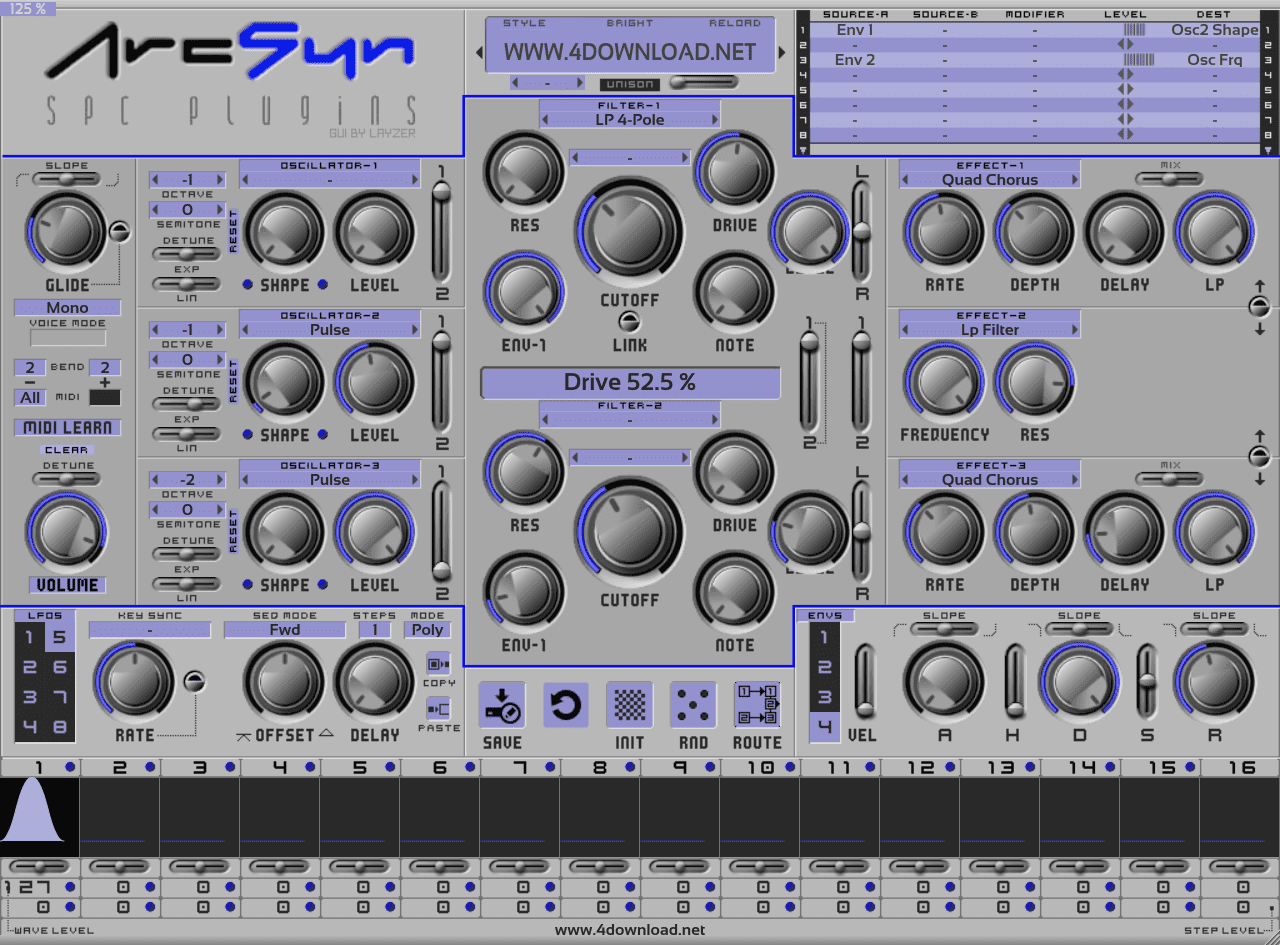
Task: Open the ROUTE routing icon
Action: 757,706
